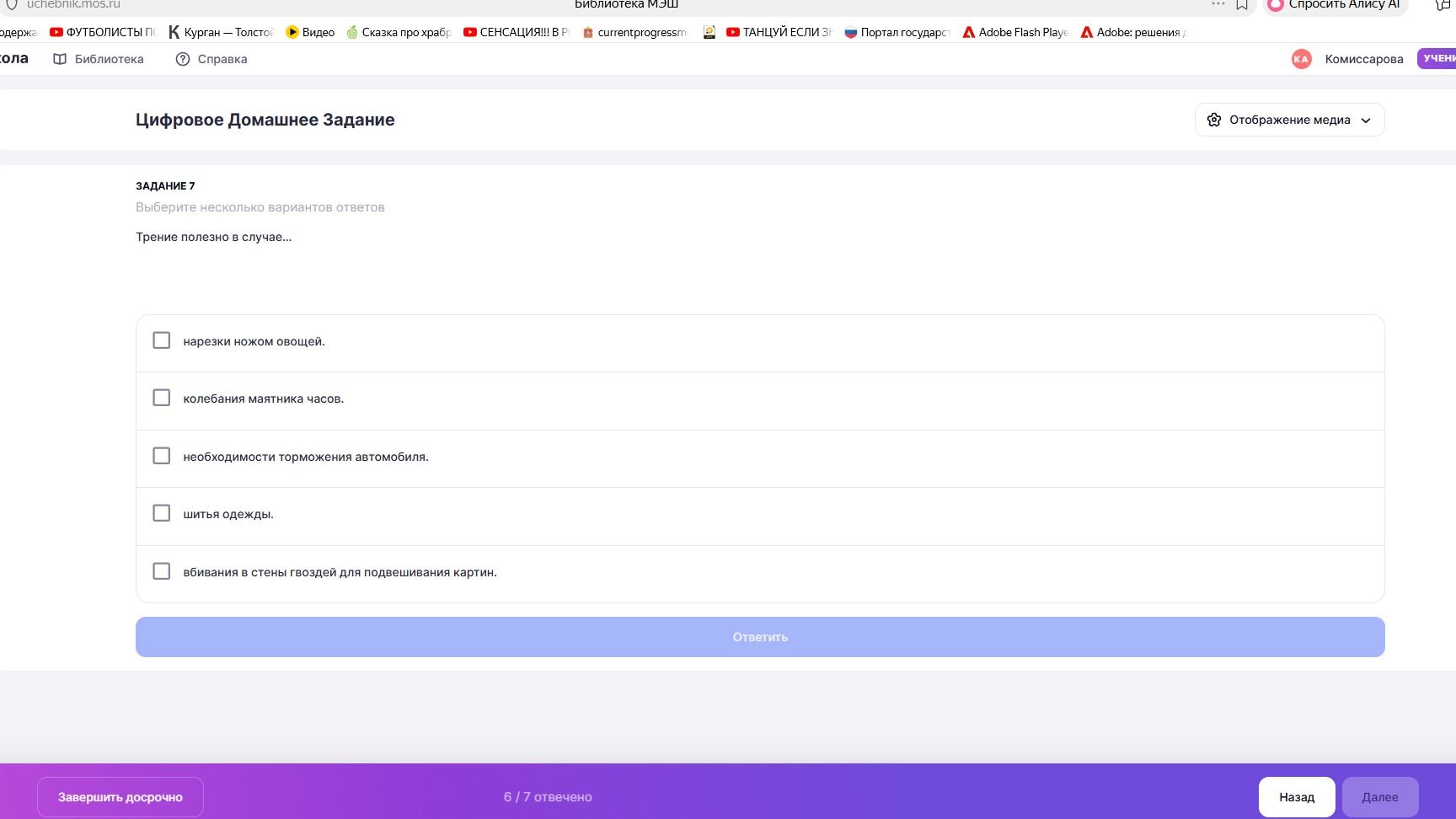Screen dimensions: 1456x819
Task: Select the шитья одежды checkbox
Action: coord(162,513)
